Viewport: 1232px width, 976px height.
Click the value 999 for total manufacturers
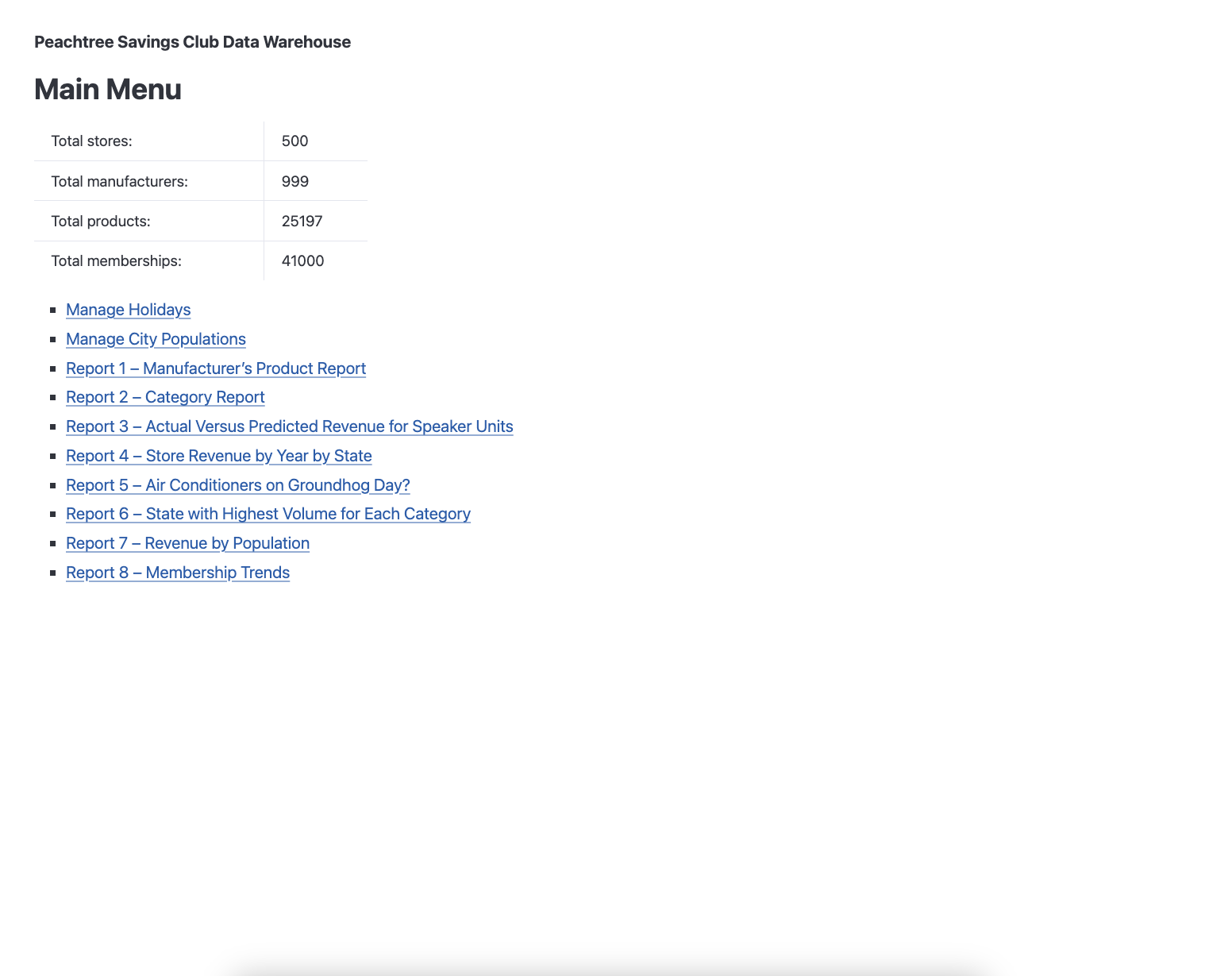(x=294, y=181)
